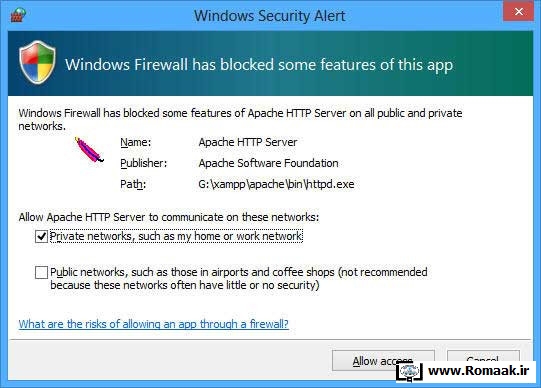This screenshot has width=541, height=388.
Task: Click the Cancel button
Action: [x=483, y=357]
